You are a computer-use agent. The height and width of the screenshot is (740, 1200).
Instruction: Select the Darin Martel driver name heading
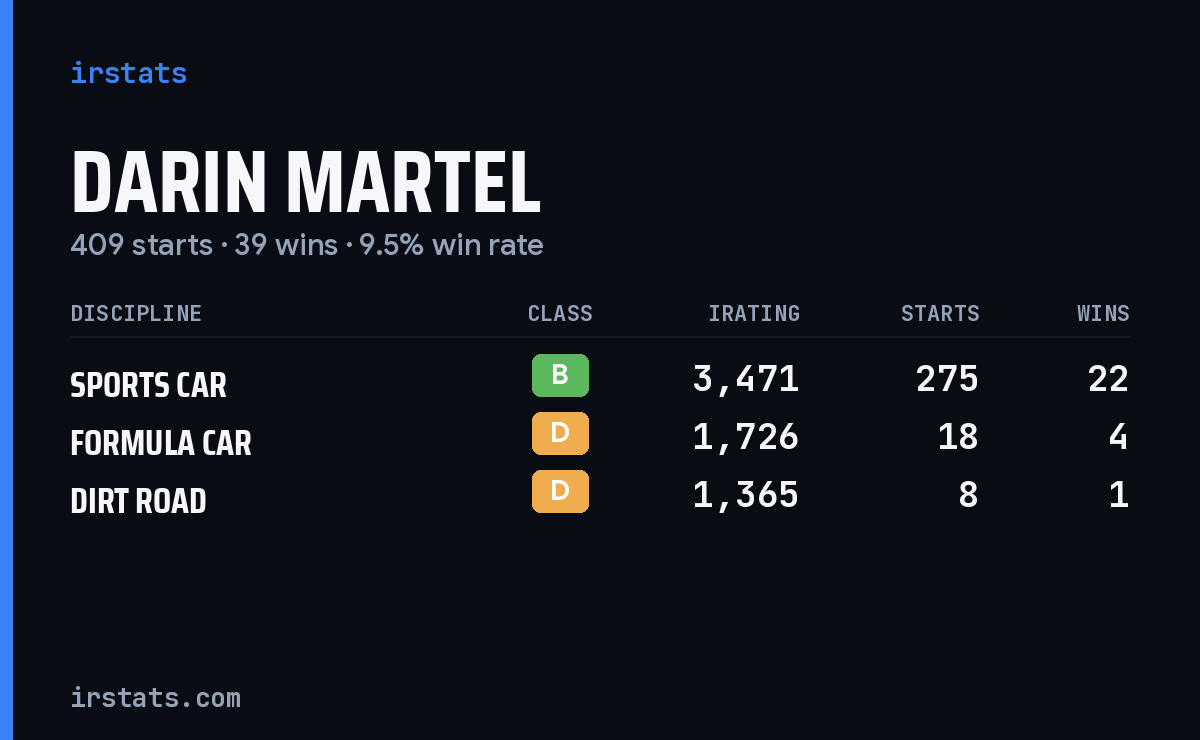click(x=305, y=183)
